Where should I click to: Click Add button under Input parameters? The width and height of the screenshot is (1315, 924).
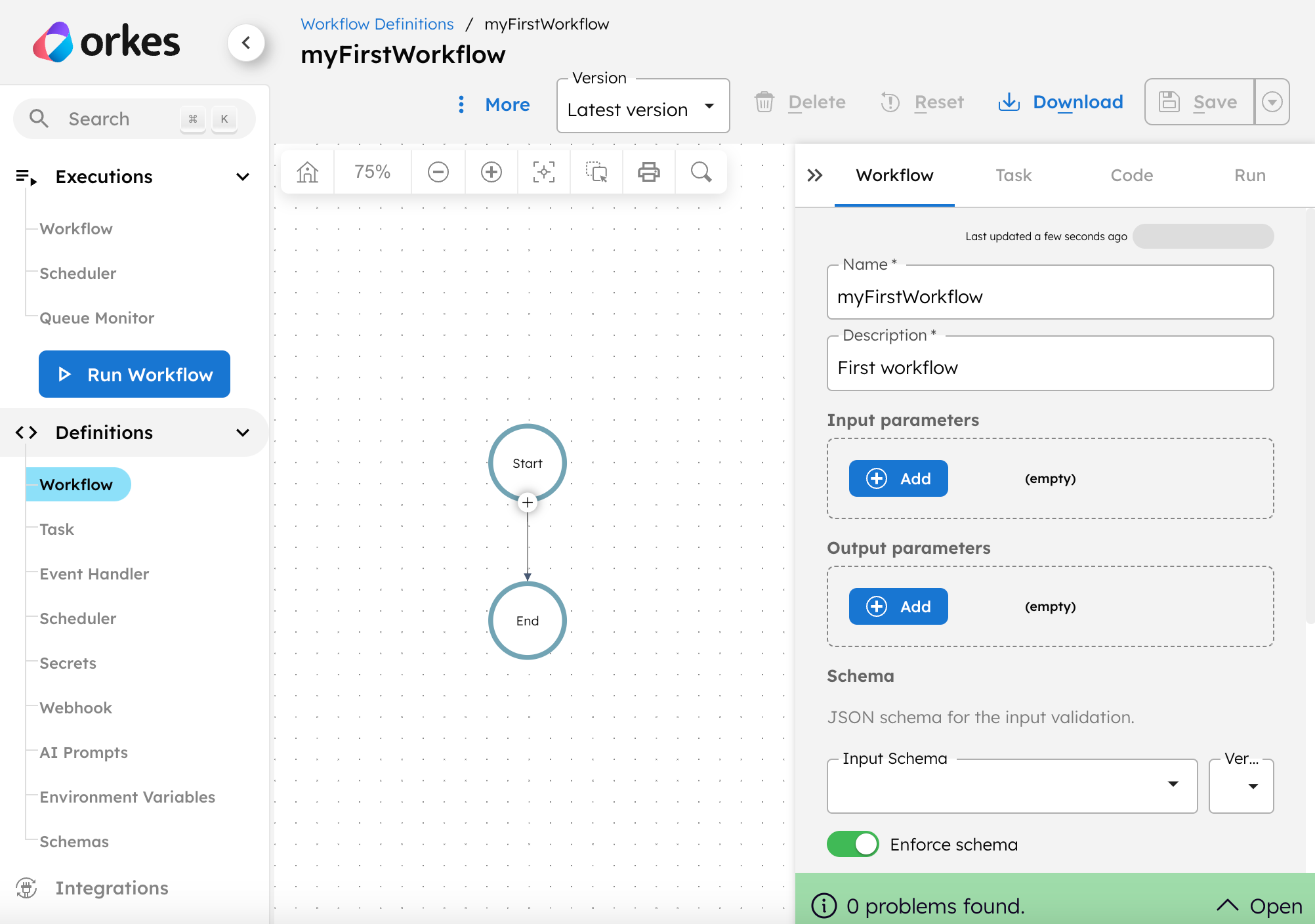[897, 478]
